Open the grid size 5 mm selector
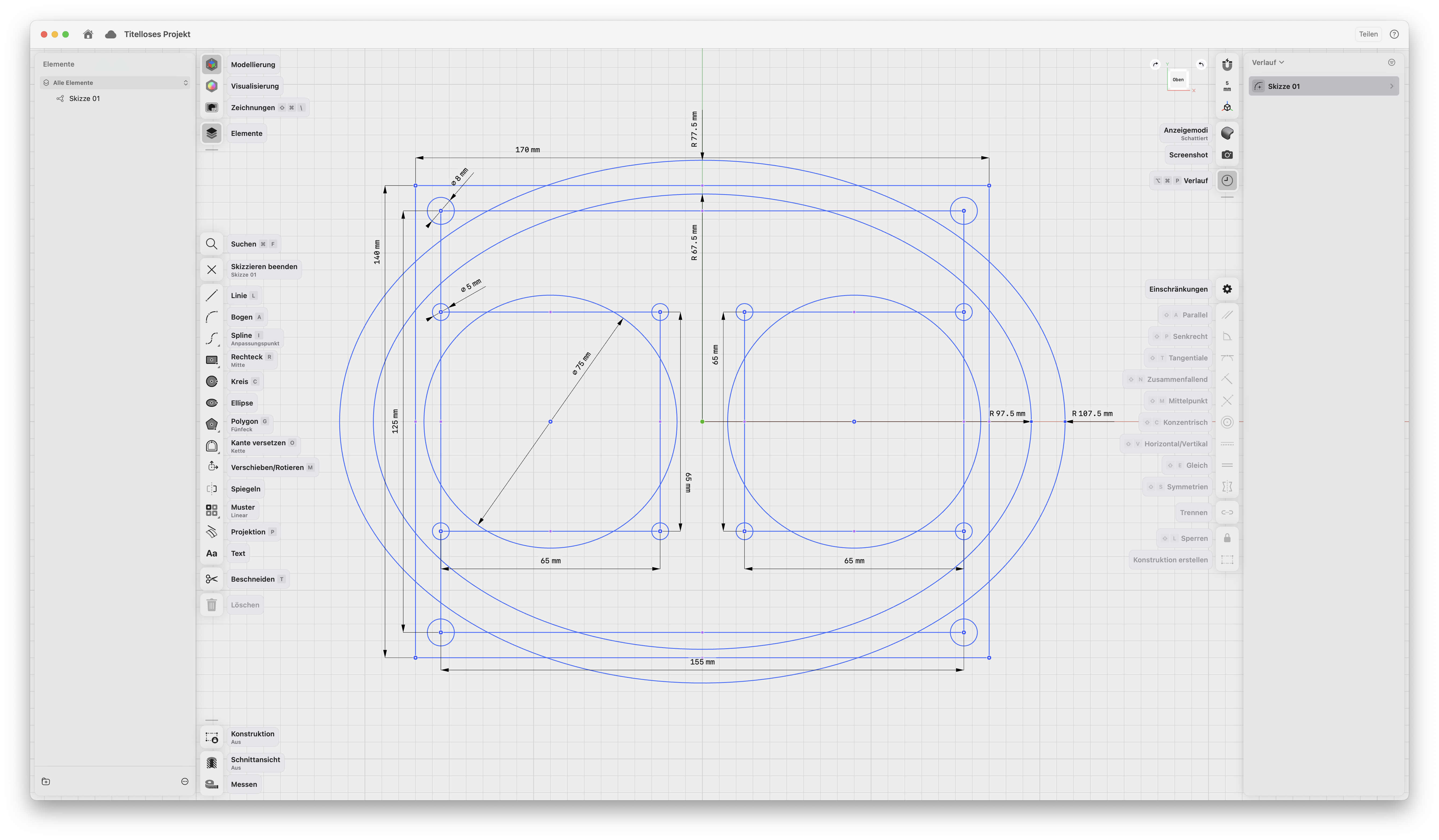 [1226, 86]
